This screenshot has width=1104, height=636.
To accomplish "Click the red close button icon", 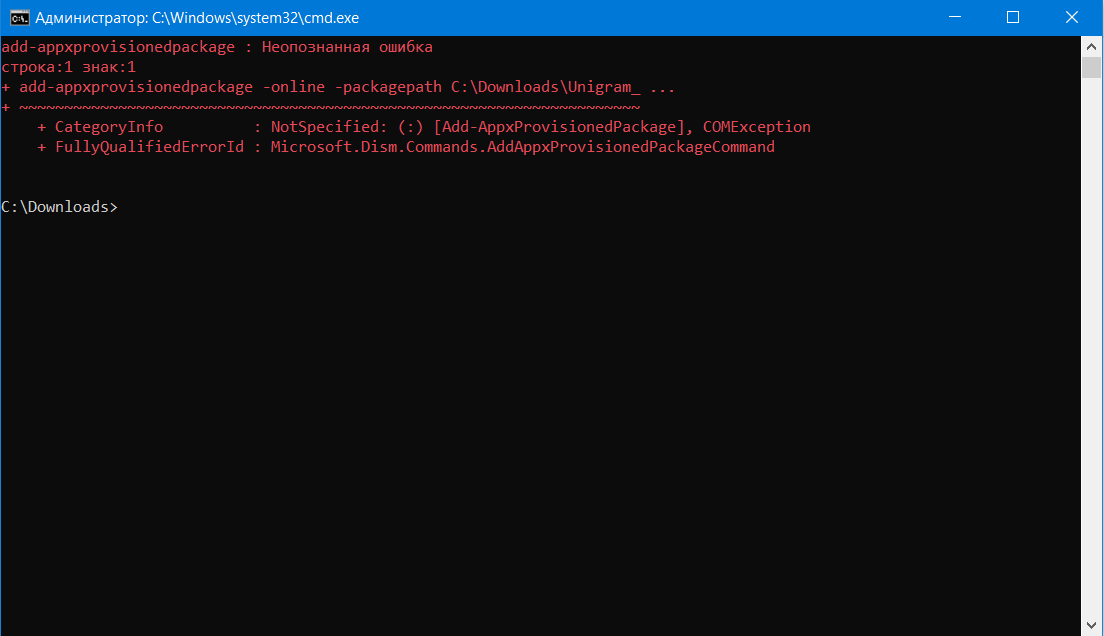I will pyautogui.click(x=1071, y=17).
